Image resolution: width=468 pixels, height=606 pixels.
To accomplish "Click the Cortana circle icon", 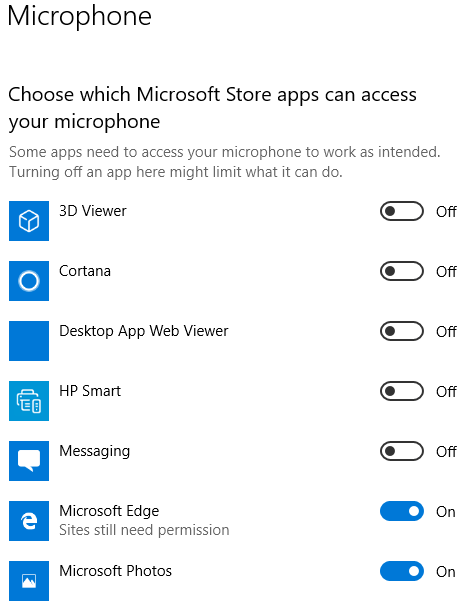I will pyautogui.click(x=29, y=281).
